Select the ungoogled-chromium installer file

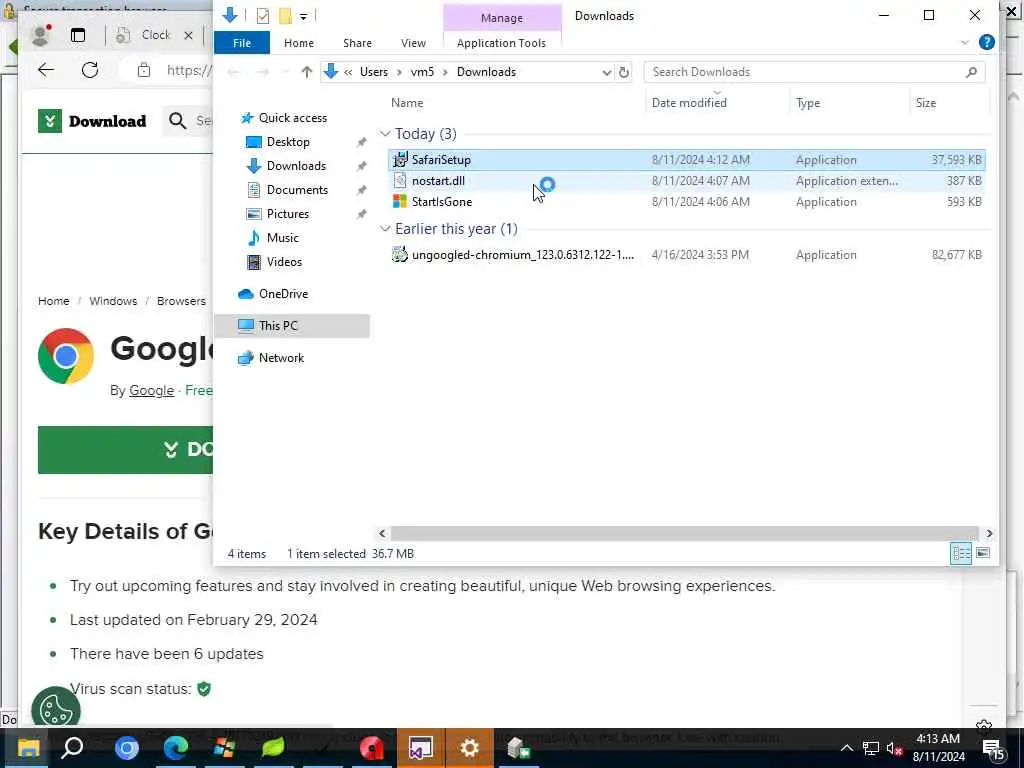pyautogui.click(x=686, y=255)
